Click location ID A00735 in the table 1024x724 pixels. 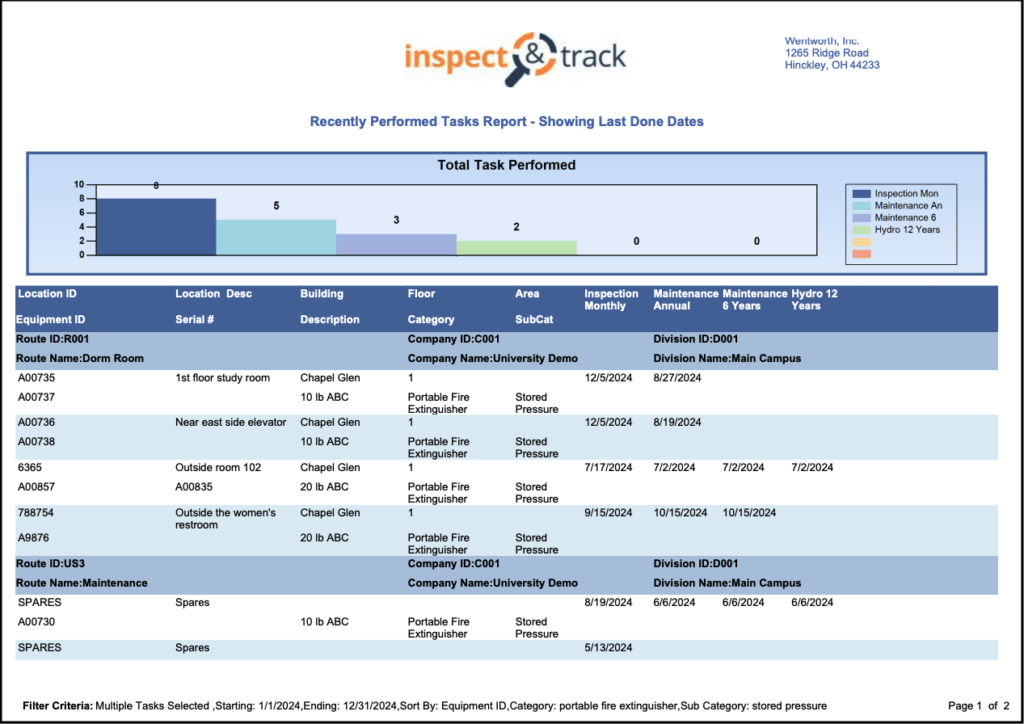click(36, 378)
